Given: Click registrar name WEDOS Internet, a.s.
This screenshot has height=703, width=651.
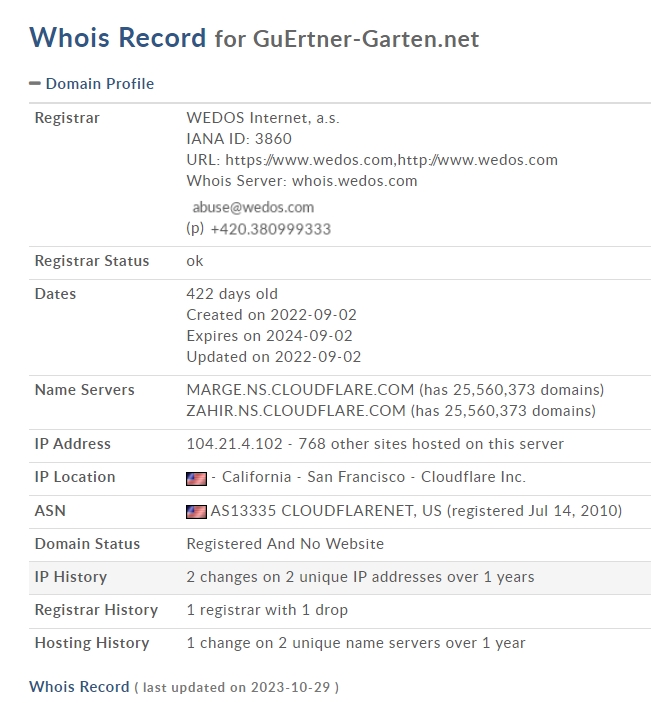Looking at the screenshot, I should pos(263,118).
